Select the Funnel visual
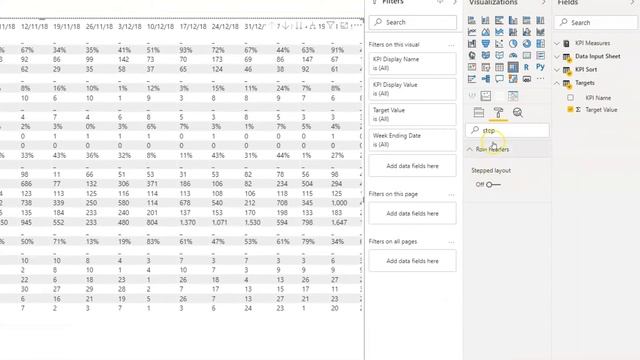This screenshot has height=360, width=640. (485, 44)
